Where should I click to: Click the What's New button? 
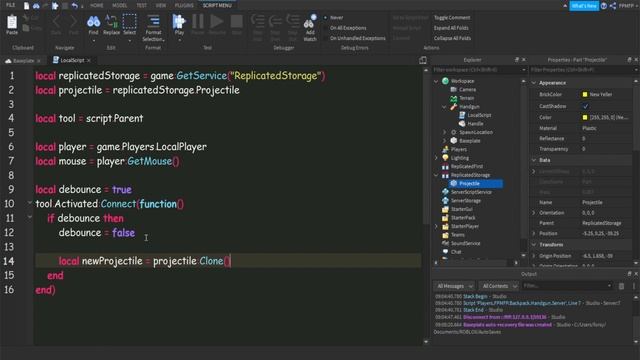click(x=584, y=6)
